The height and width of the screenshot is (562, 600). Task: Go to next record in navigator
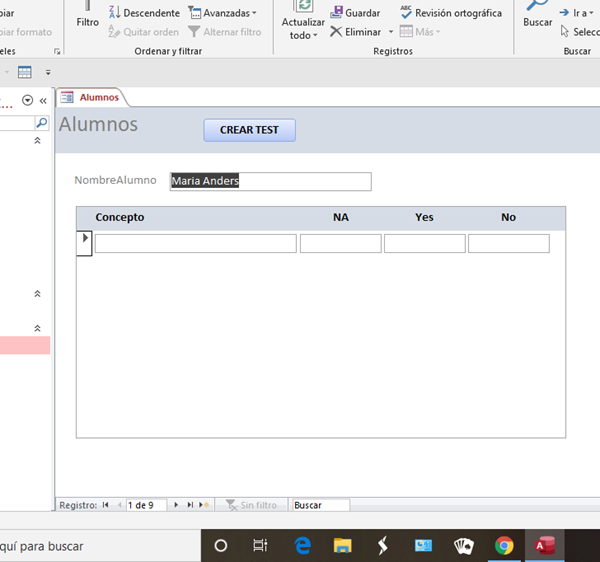coord(177,505)
